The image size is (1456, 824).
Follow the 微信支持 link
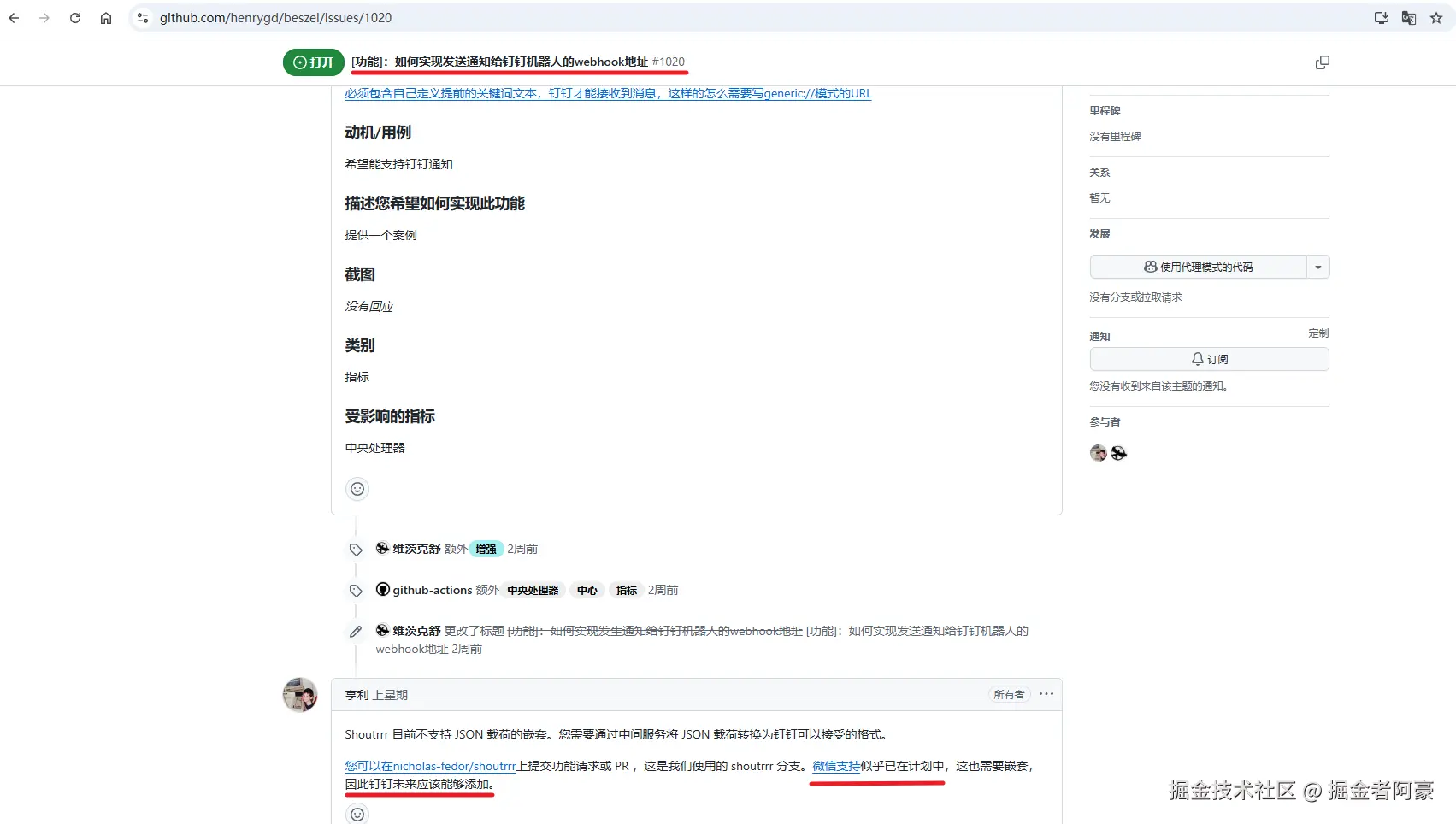point(836,766)
